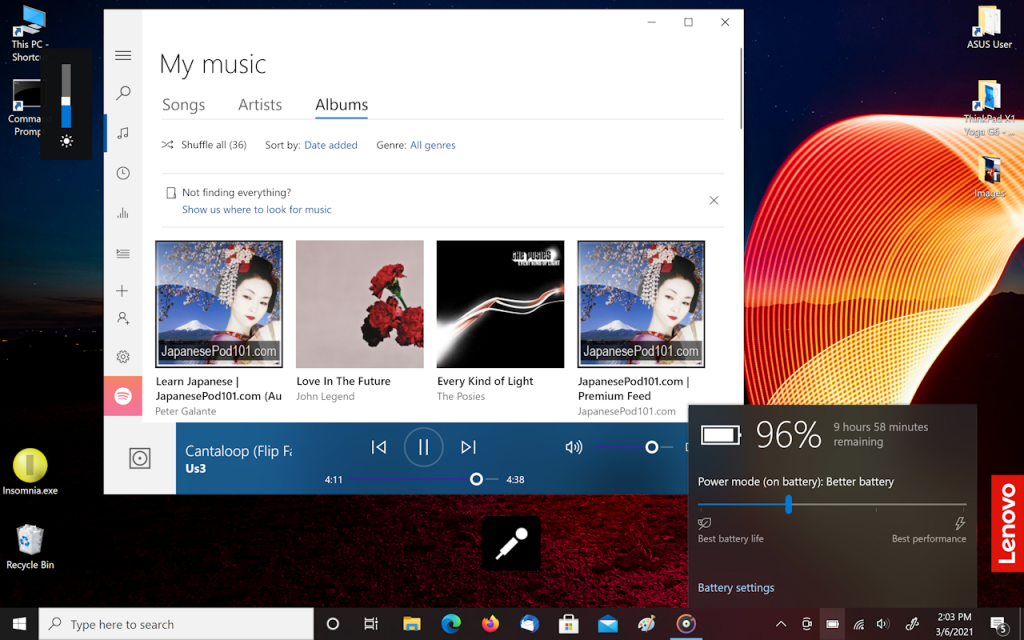1024x640 pixels.
Task: Click the Groove Music vertical scrollbar
Action: (741, 88)
